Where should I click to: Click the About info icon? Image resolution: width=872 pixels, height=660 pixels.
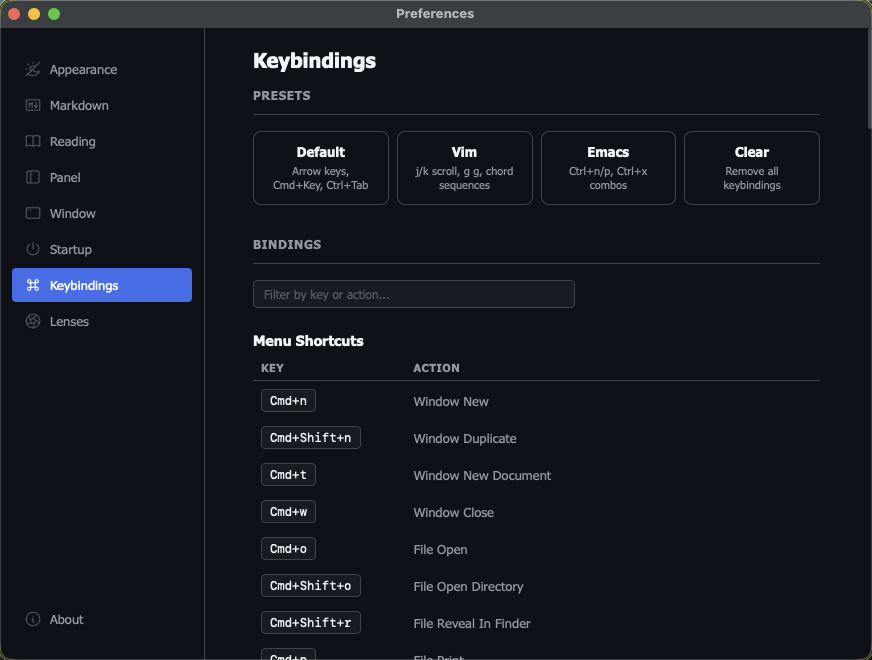click(33, 619)
